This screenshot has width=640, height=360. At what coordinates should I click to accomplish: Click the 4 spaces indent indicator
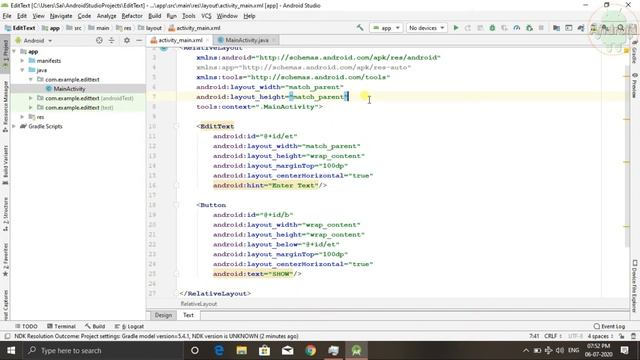click(600, 336)
